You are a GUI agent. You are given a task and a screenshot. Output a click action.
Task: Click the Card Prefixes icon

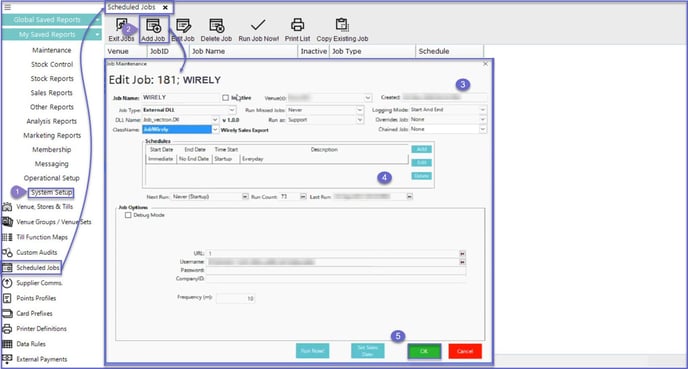coord(7,313)
